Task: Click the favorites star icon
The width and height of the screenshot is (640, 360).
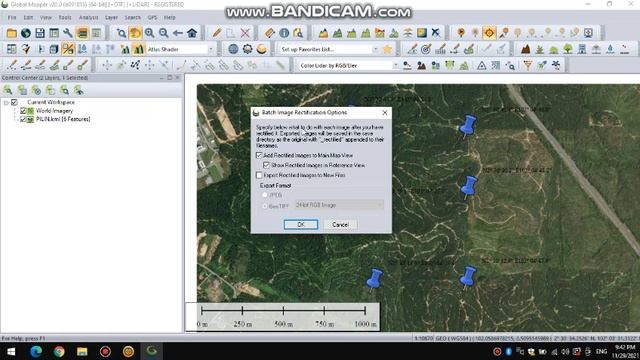Action: point(387,49)
